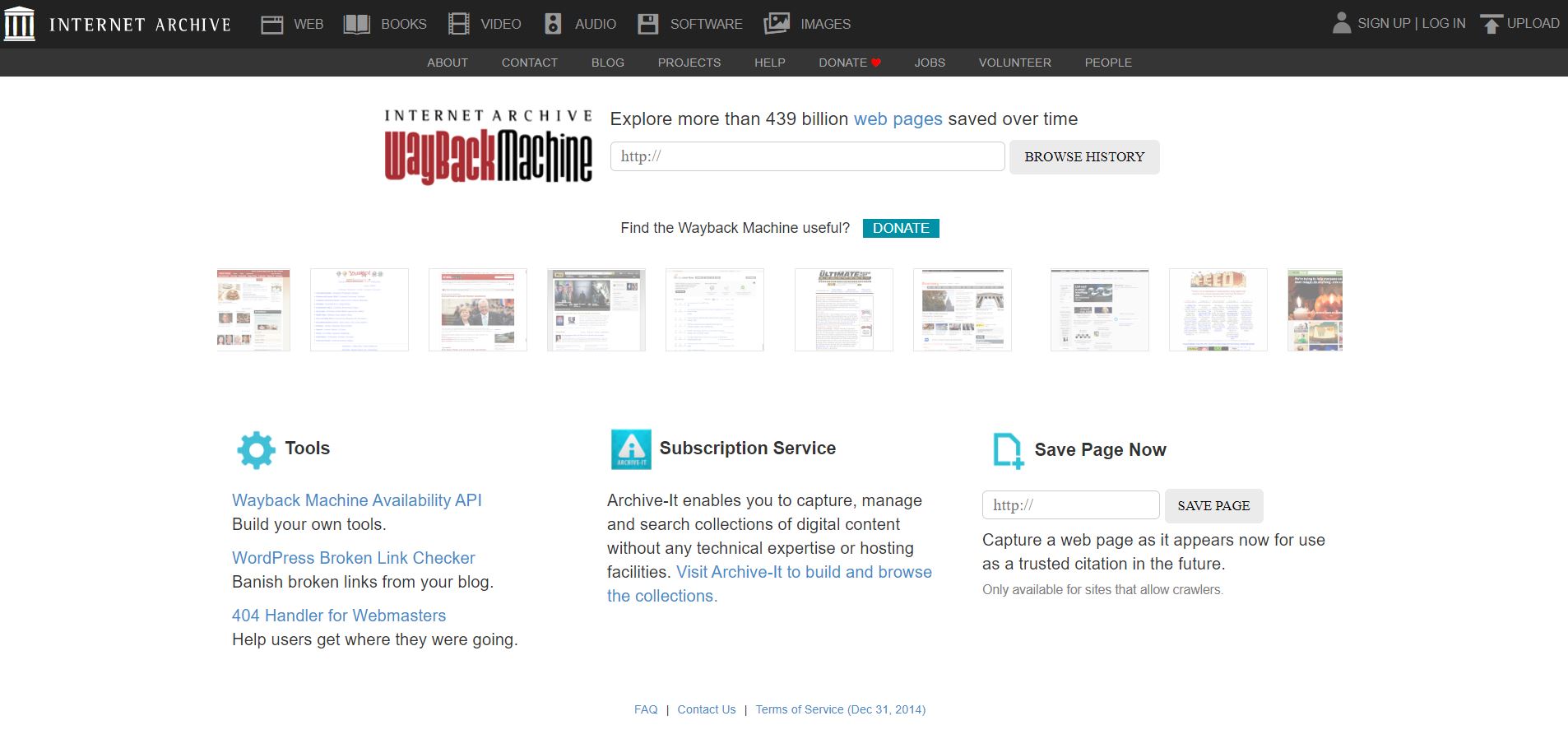Viewport: 1568px width, 739px height.
Task: Click the teal DONATE button
Action: (x=901, y=228)
